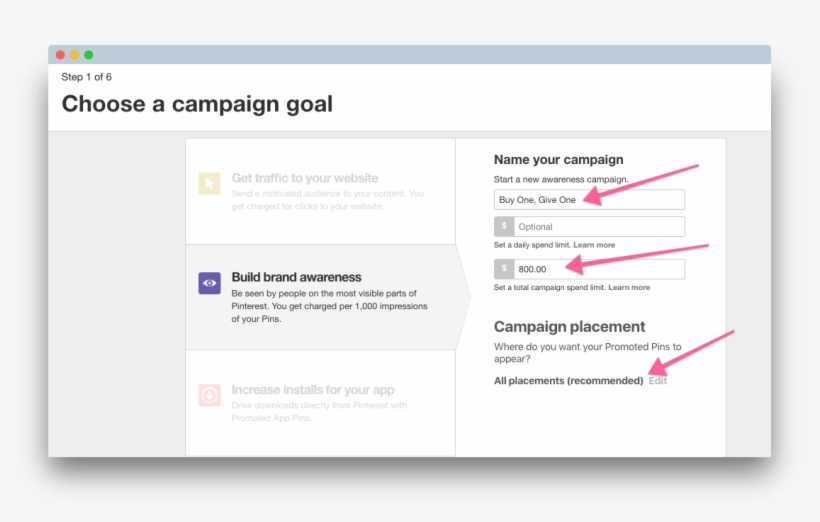Choose Build brand awareness goal
820x522 pixels.
click(x=296, y=277)
